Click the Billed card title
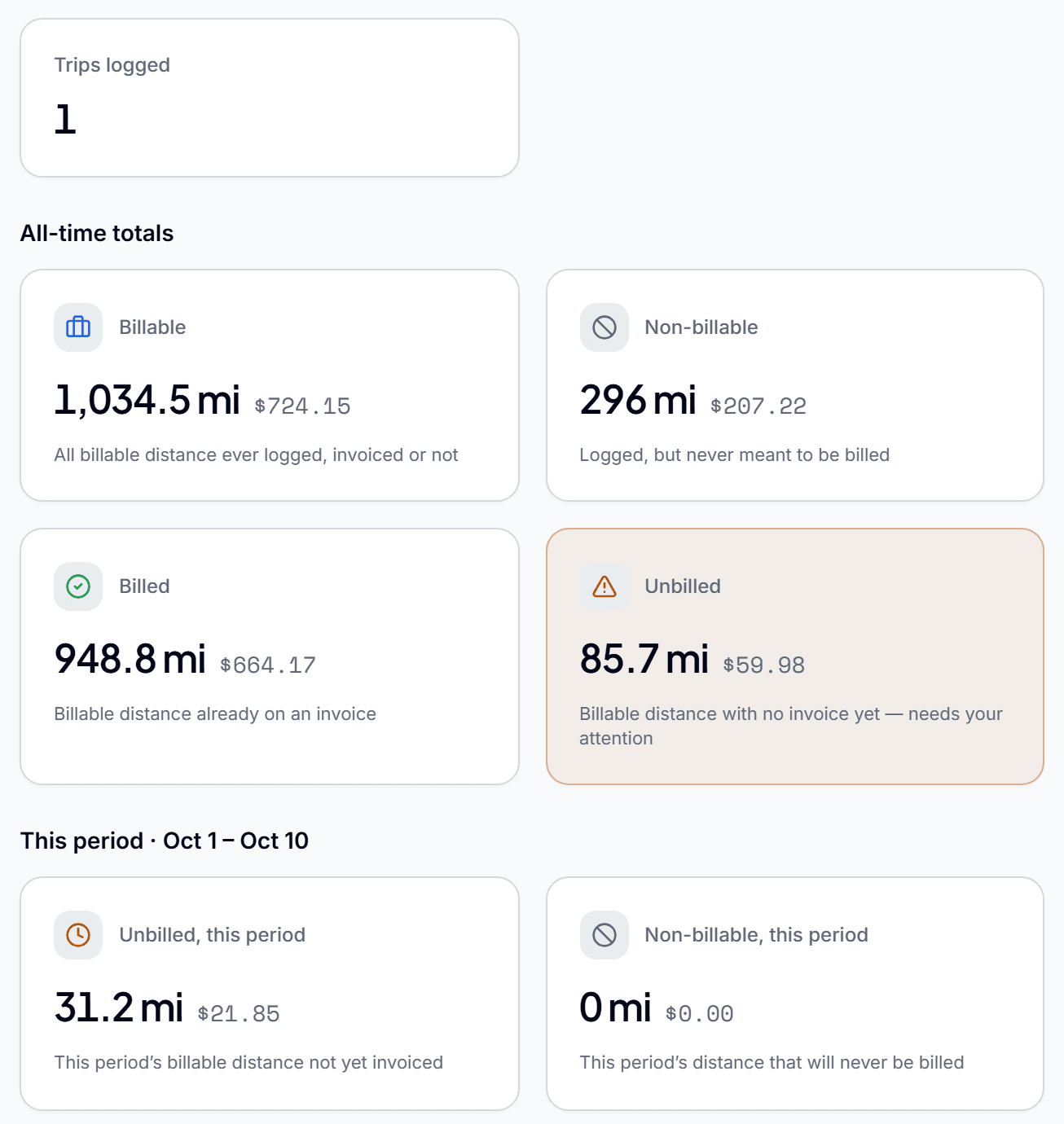1064x1124 pixels. pos(144,586)
